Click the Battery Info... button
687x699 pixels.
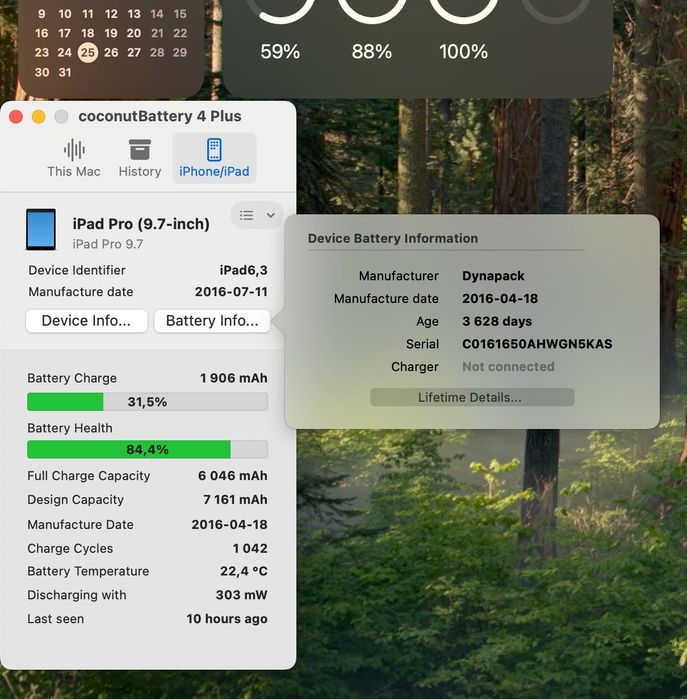pos(212,321)
